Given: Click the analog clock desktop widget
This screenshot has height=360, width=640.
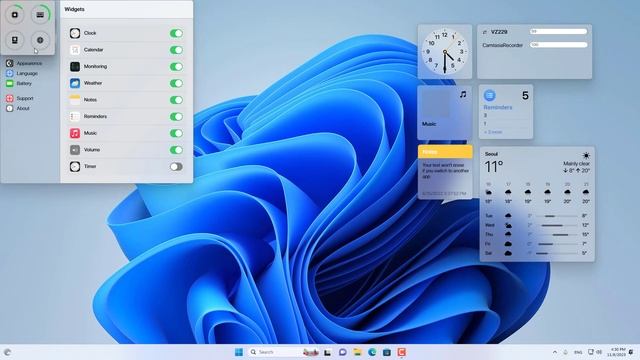Looking at the screenshot, I should [445, 52].
